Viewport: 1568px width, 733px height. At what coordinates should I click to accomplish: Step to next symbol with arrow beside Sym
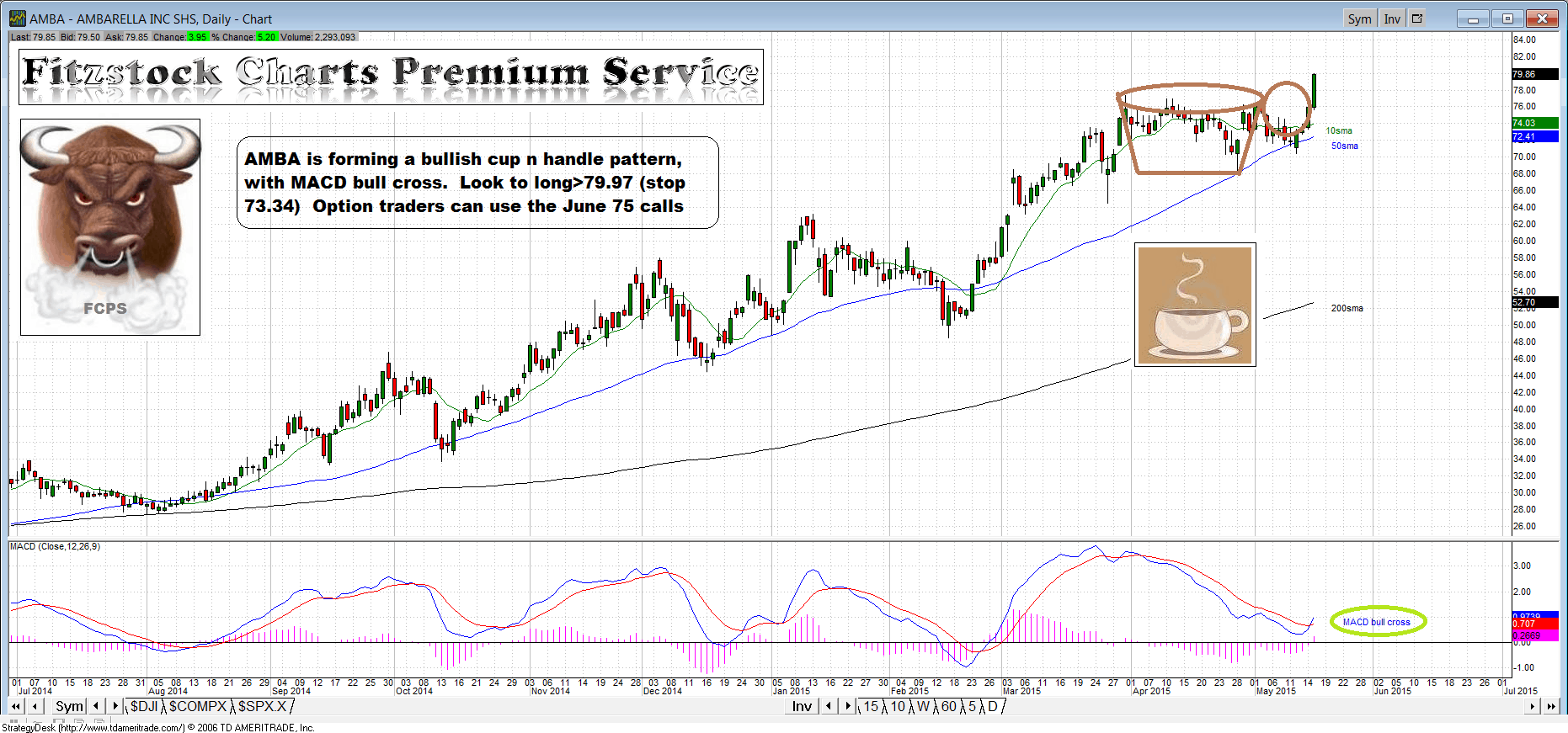point(115,707)
